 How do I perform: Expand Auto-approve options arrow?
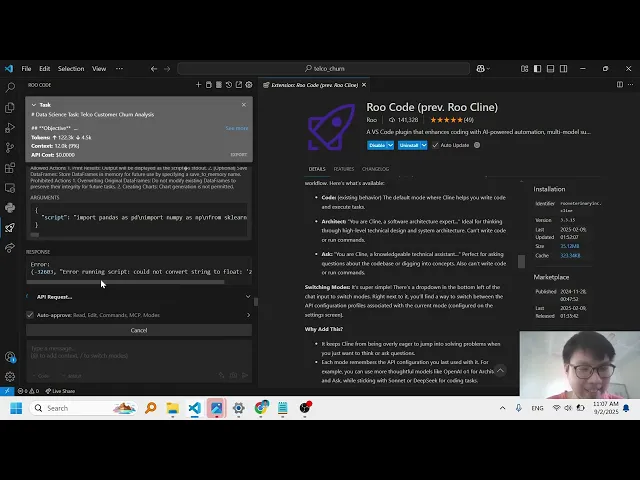pyautogui.click(x=248, y=315)
